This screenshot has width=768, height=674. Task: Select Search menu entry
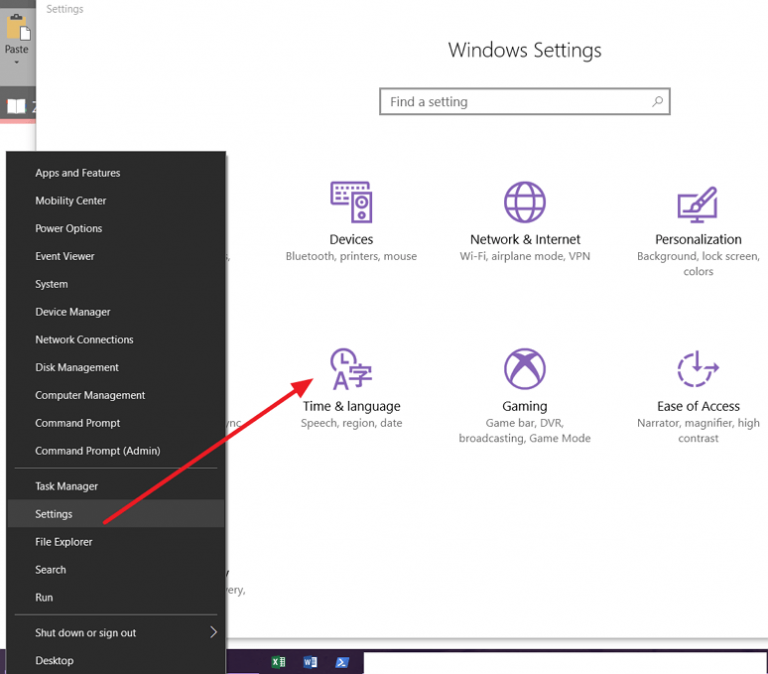[x=116, y=570]
